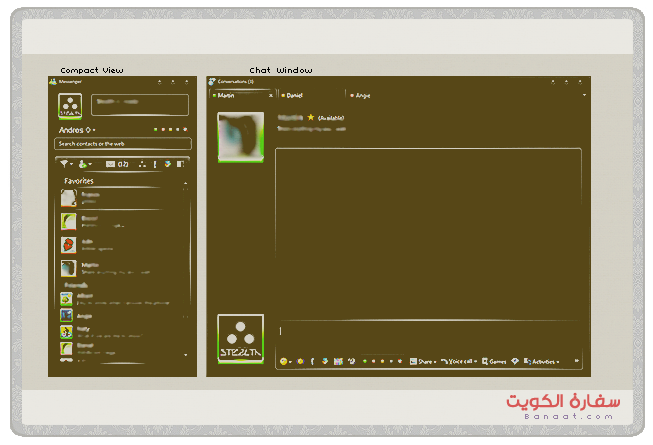Open the Andres status dropdown

(x=76, y=130)
